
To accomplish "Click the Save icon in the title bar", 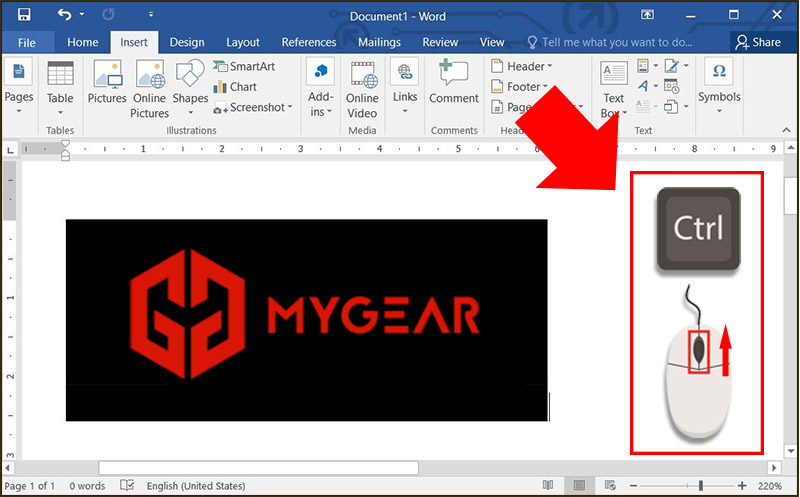I will coord(23,15).
